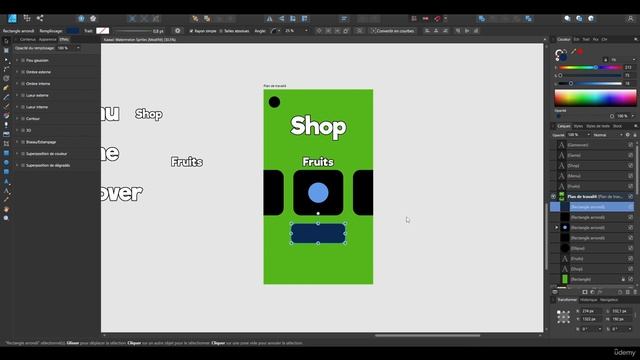
Task: Expand the Lueur externe effect options
Action: 17,96
